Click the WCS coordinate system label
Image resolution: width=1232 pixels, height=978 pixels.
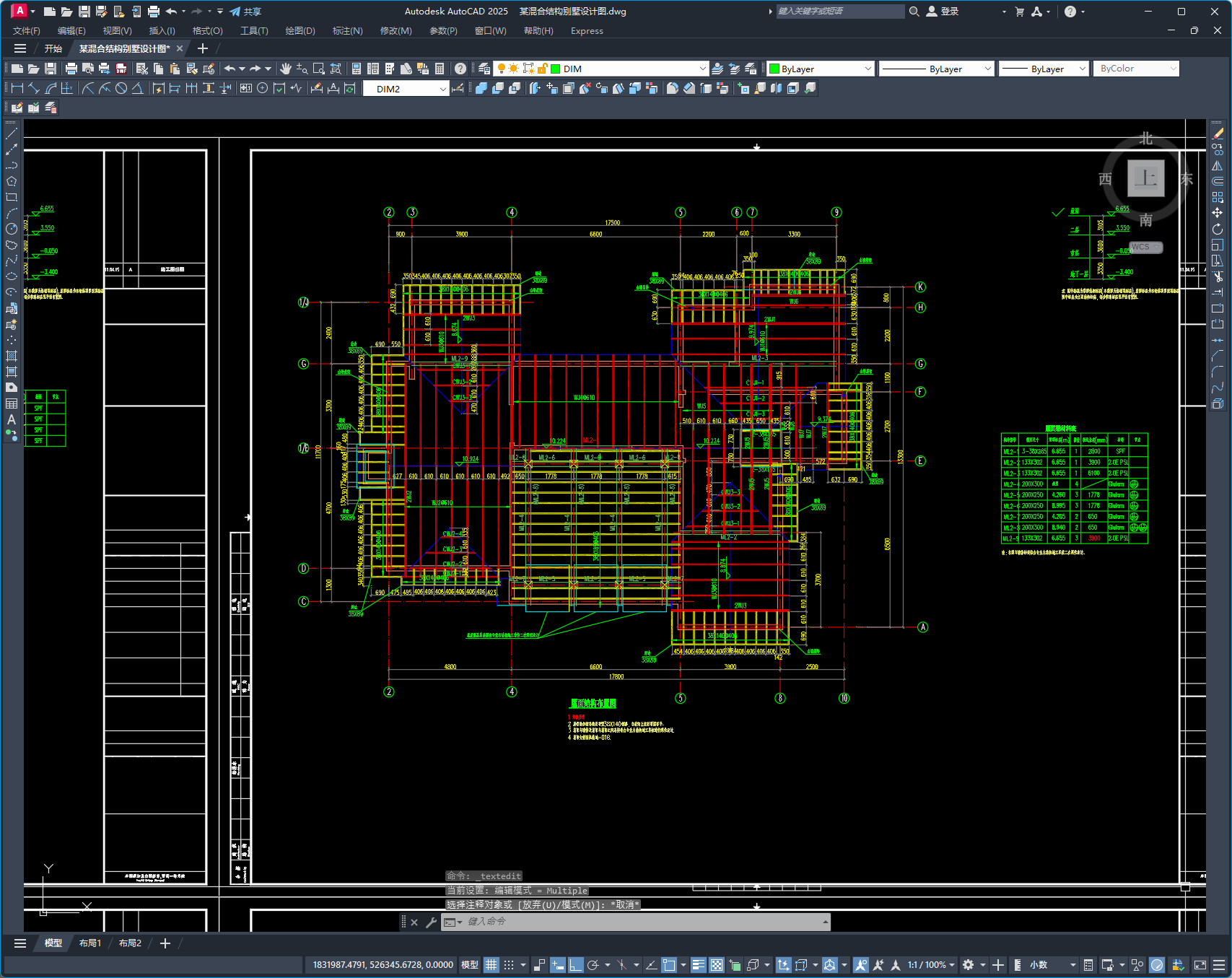[x=1145, y=247]
